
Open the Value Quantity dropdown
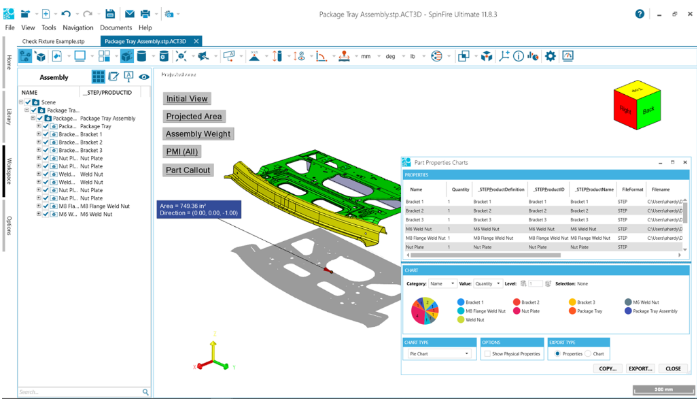(x=487, y=284)
